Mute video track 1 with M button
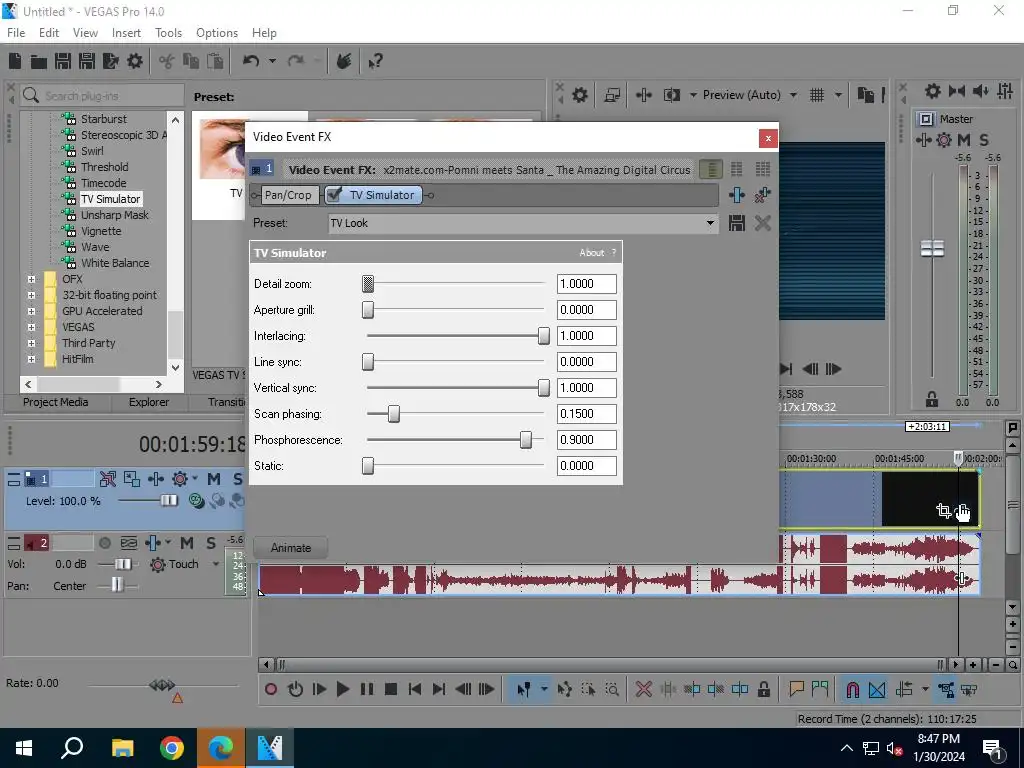This screenshot has height=768, width=1024. click(214, 479)
